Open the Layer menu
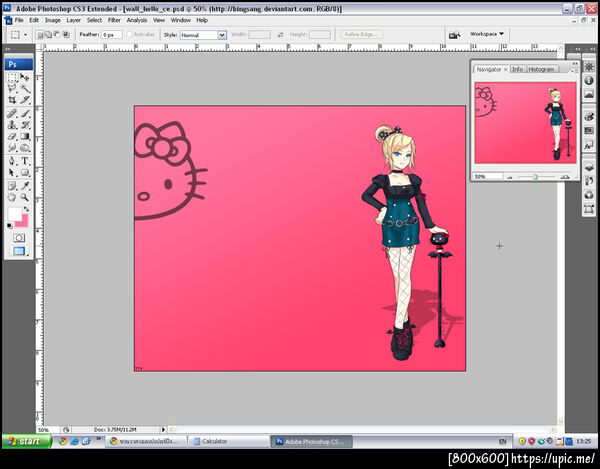The height and width of the screenshot is (469, 600). 73,20
